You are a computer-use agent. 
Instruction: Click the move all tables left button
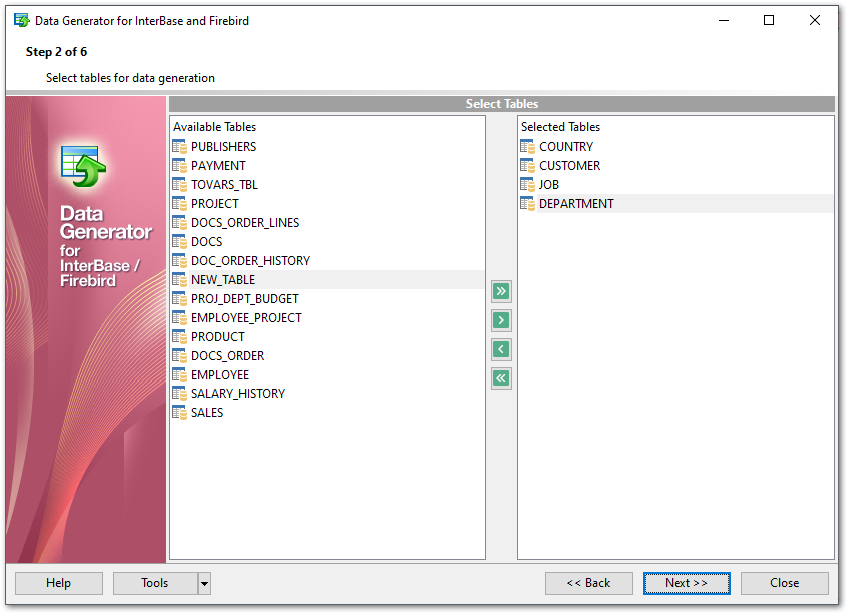pyautogui.click(x=501, y=378)
